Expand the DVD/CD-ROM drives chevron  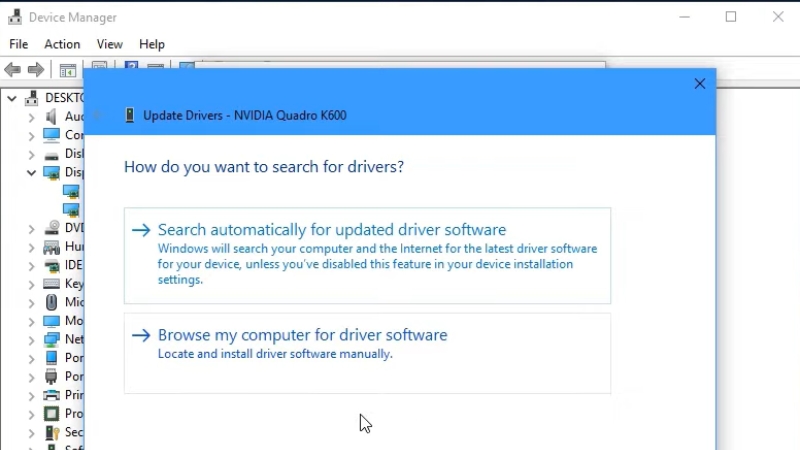point(31,229)
